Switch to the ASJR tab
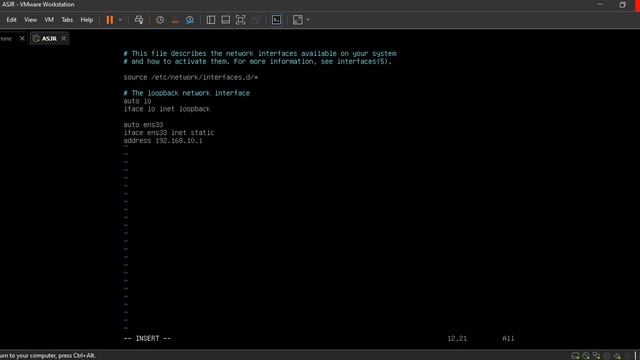 [x=49, y=38]
